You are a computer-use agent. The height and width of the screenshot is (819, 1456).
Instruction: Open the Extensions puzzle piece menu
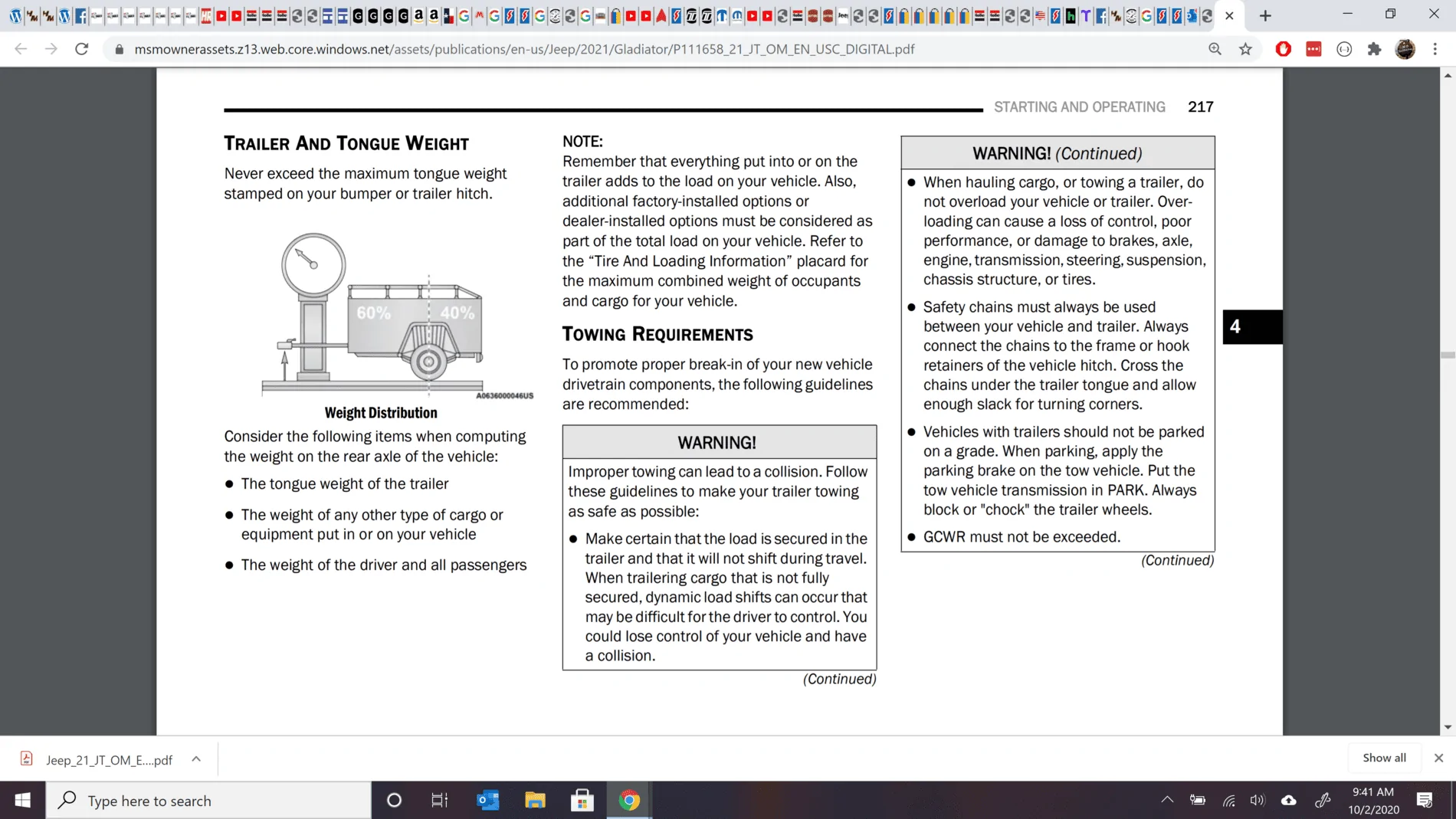[x=1374, y=49]
